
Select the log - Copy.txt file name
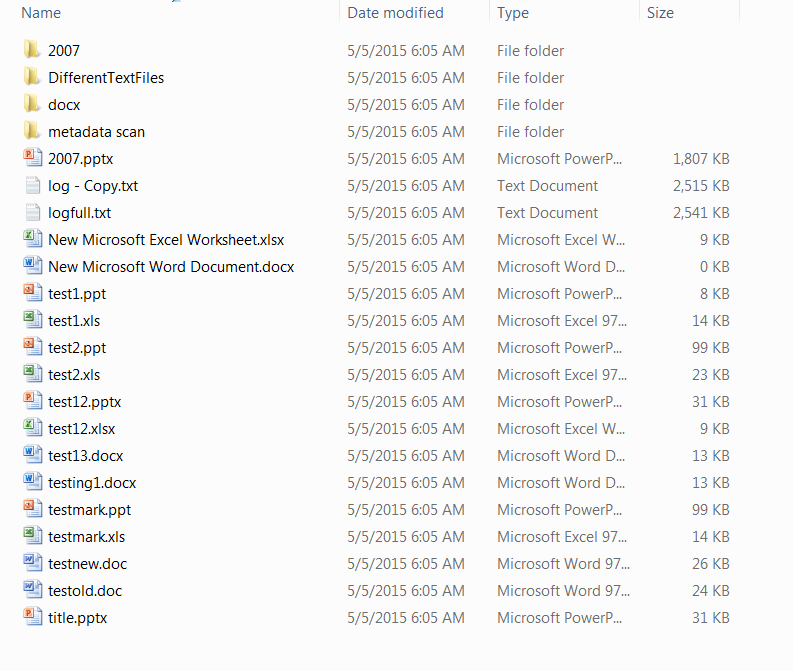93,186
